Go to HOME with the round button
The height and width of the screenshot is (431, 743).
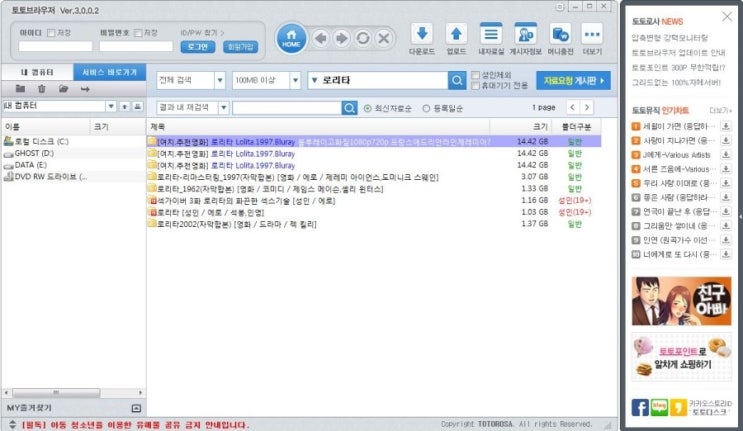(x=291, y=38)
